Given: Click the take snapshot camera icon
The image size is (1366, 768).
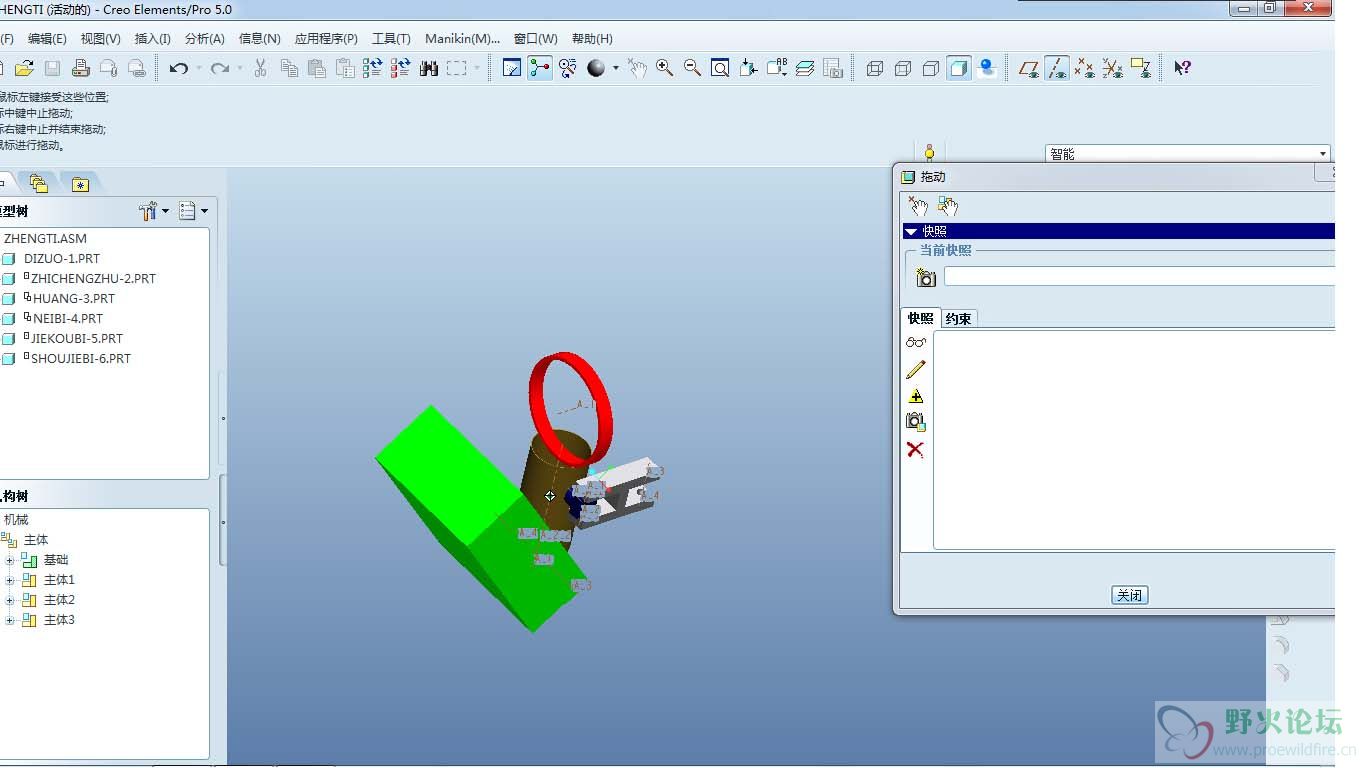Looking at the screenshot, I should pyautogui.click(x=926, y=277).
